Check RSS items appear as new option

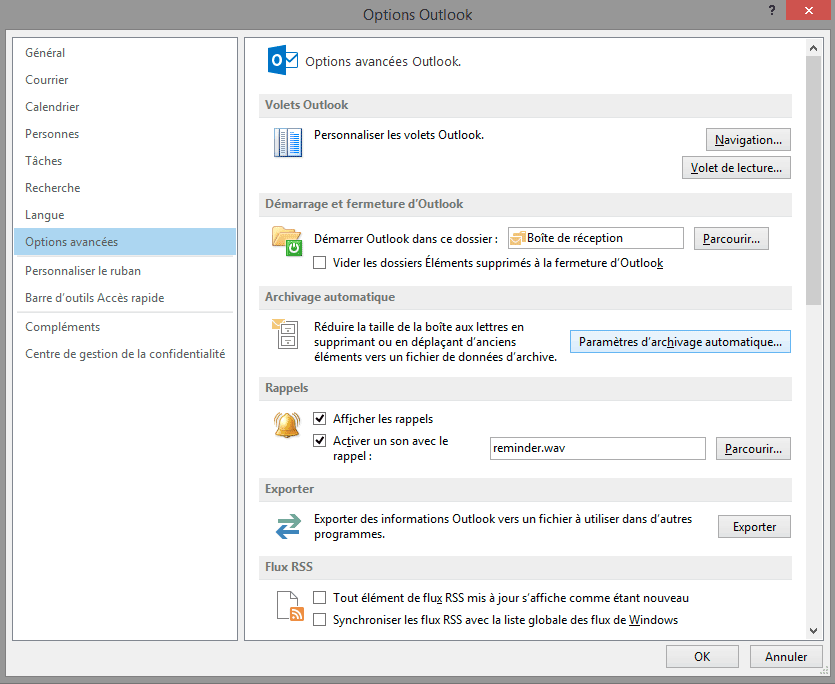pyautogui.click(x=320, y=598)
